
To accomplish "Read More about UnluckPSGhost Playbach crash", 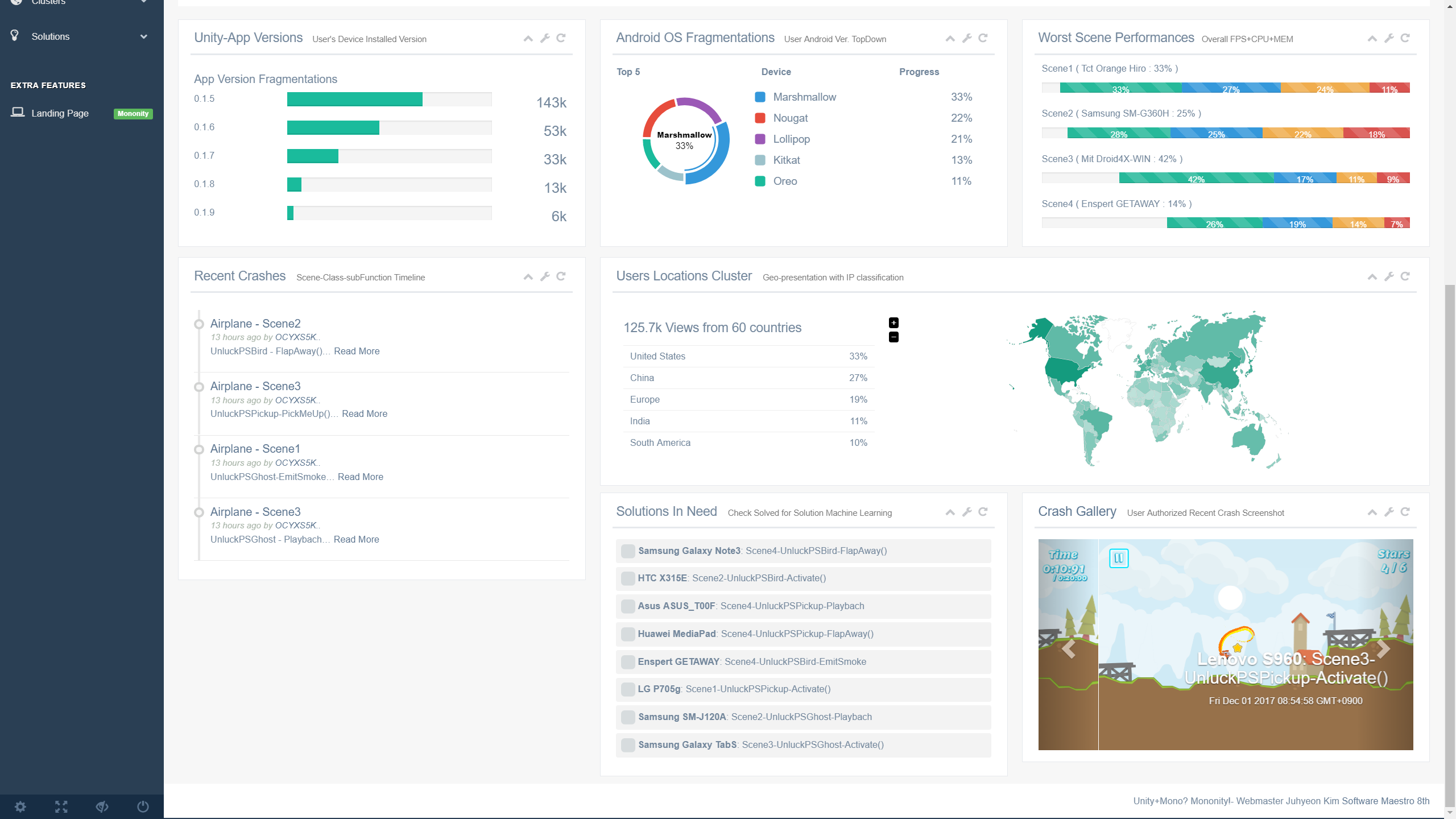I will pyautogui.click(x=357, y=539).
